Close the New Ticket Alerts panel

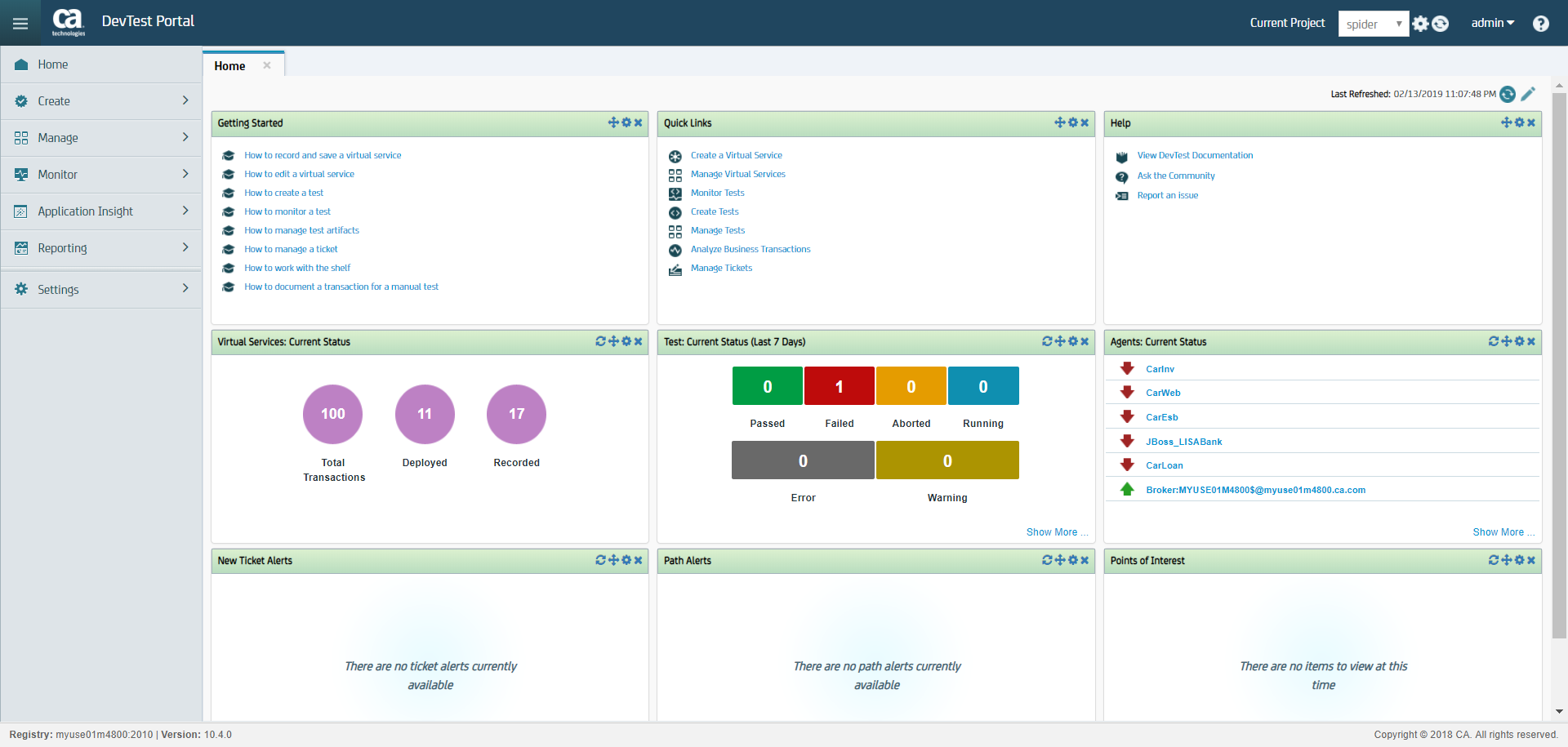point(639,560)
